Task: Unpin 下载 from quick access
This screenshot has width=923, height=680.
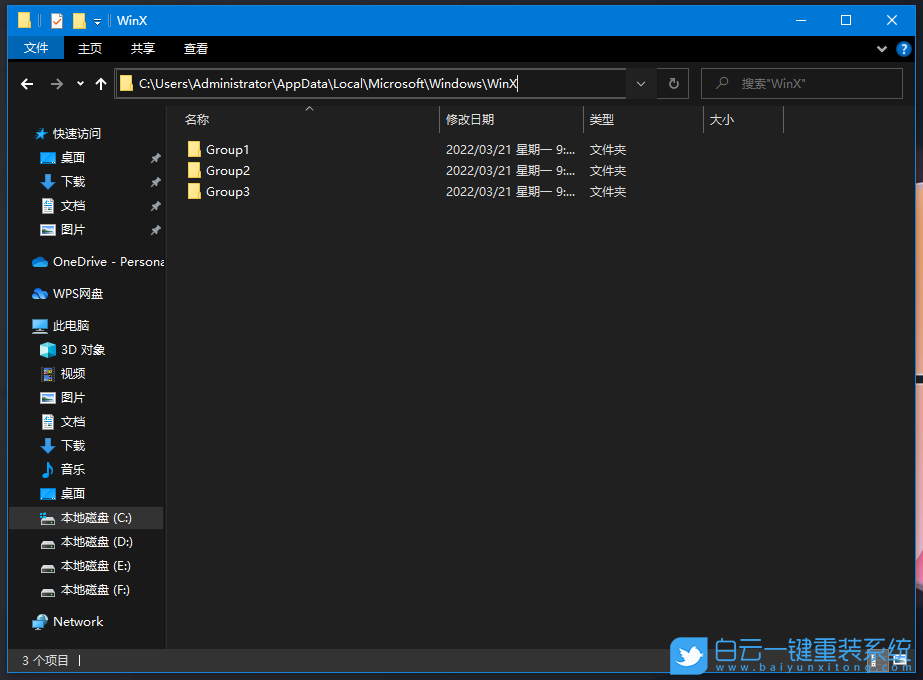Action: coord(155,181)
